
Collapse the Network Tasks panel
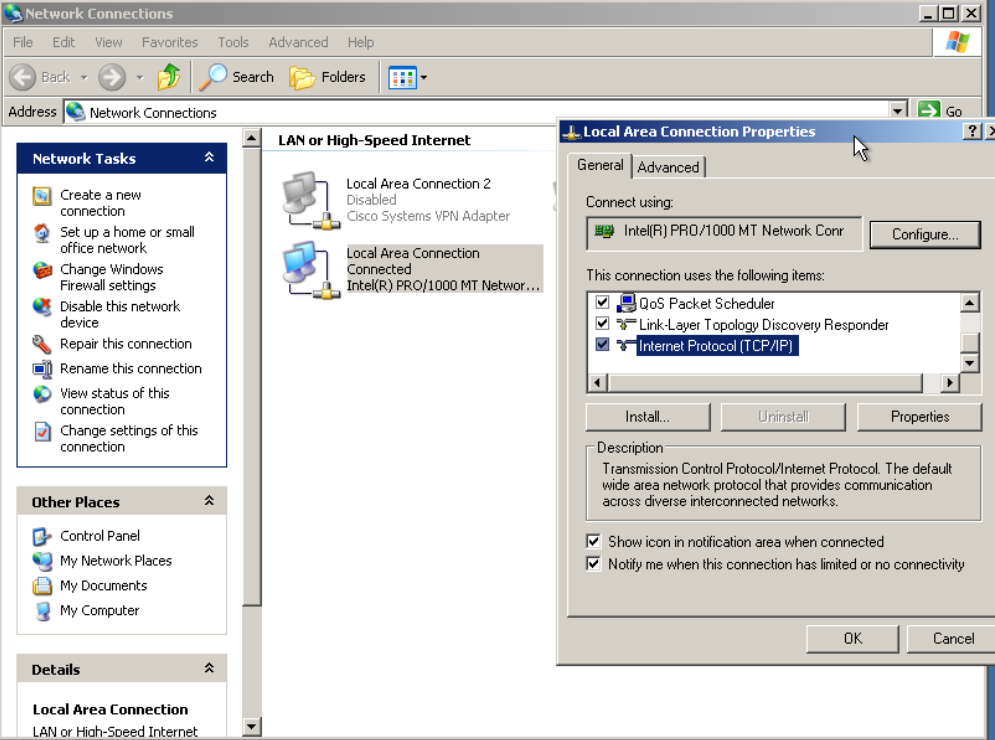(x=209, y=157)
